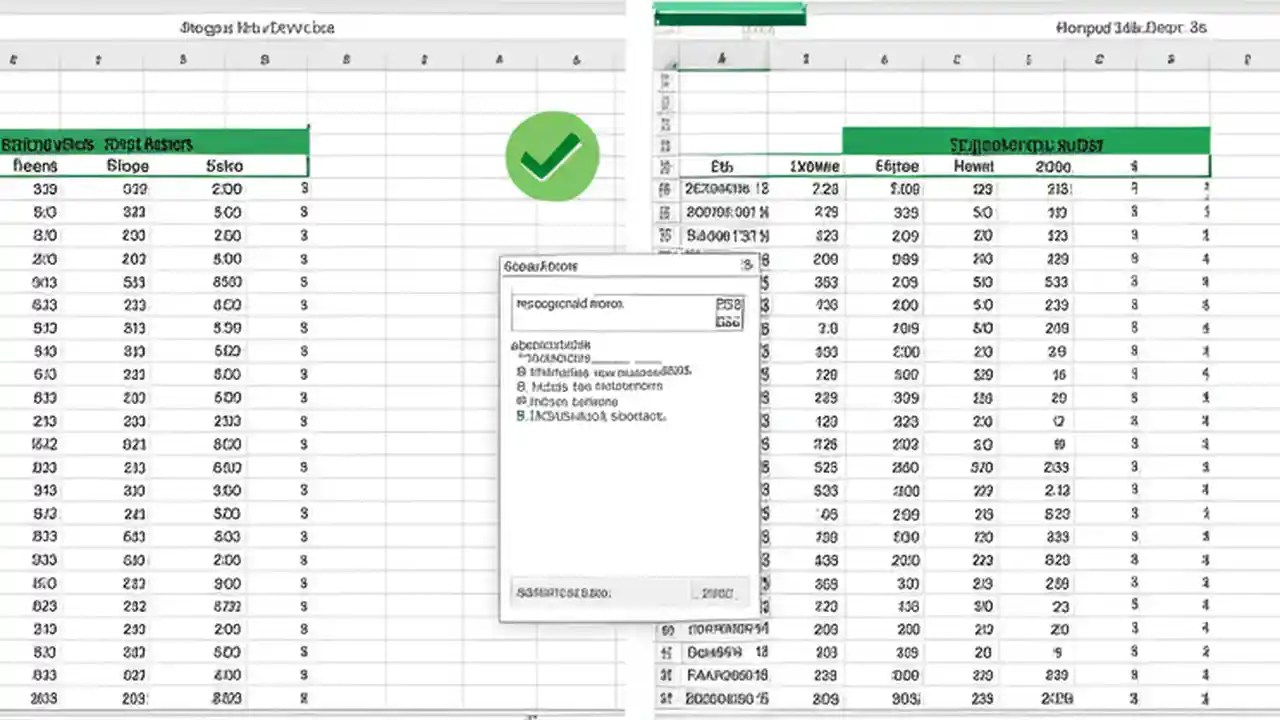
Task: Click the select-all corner button on right sheet
Action: click(x=668, y=58)
